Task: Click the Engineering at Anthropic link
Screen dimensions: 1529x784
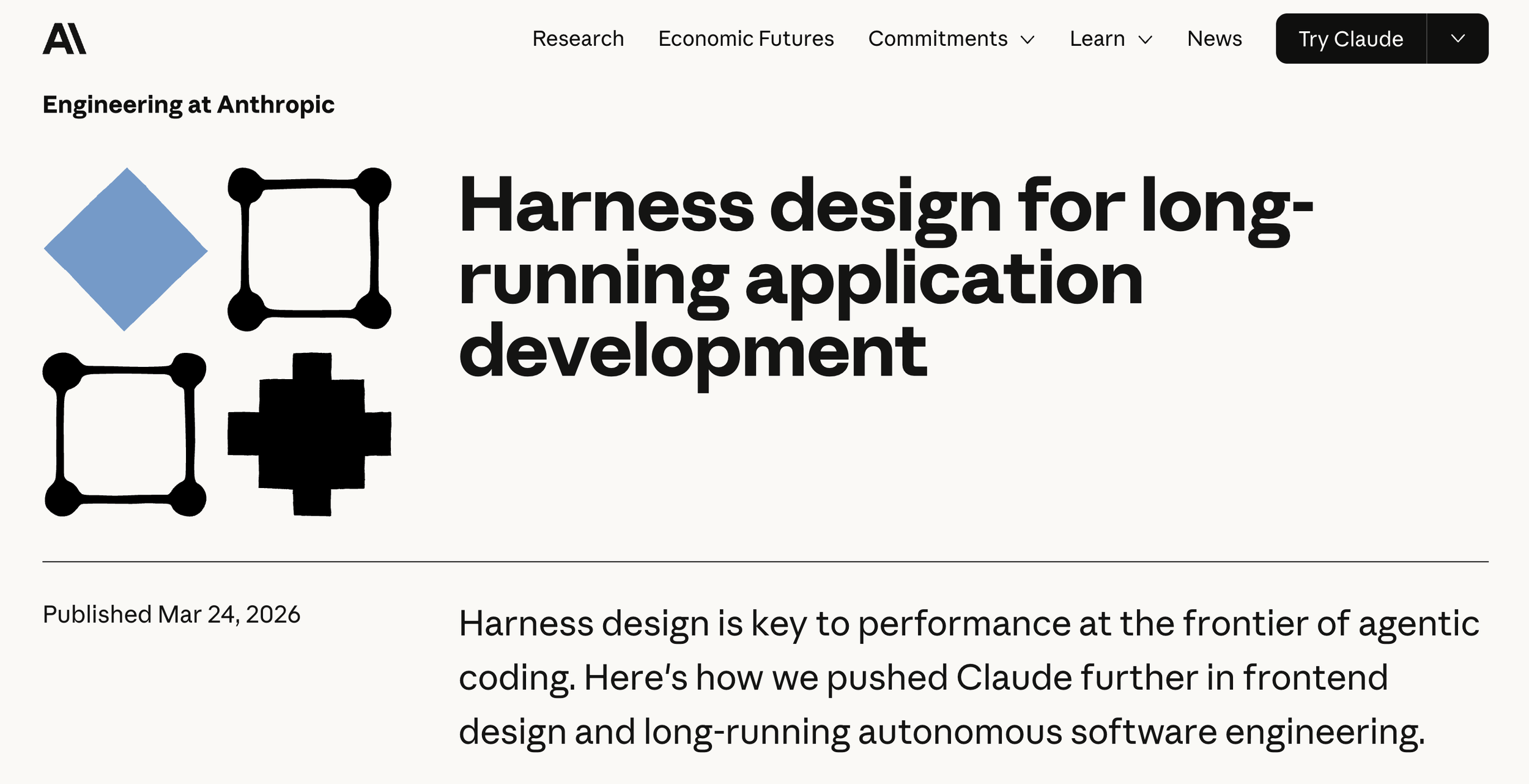Action: [x=188, y=105]
